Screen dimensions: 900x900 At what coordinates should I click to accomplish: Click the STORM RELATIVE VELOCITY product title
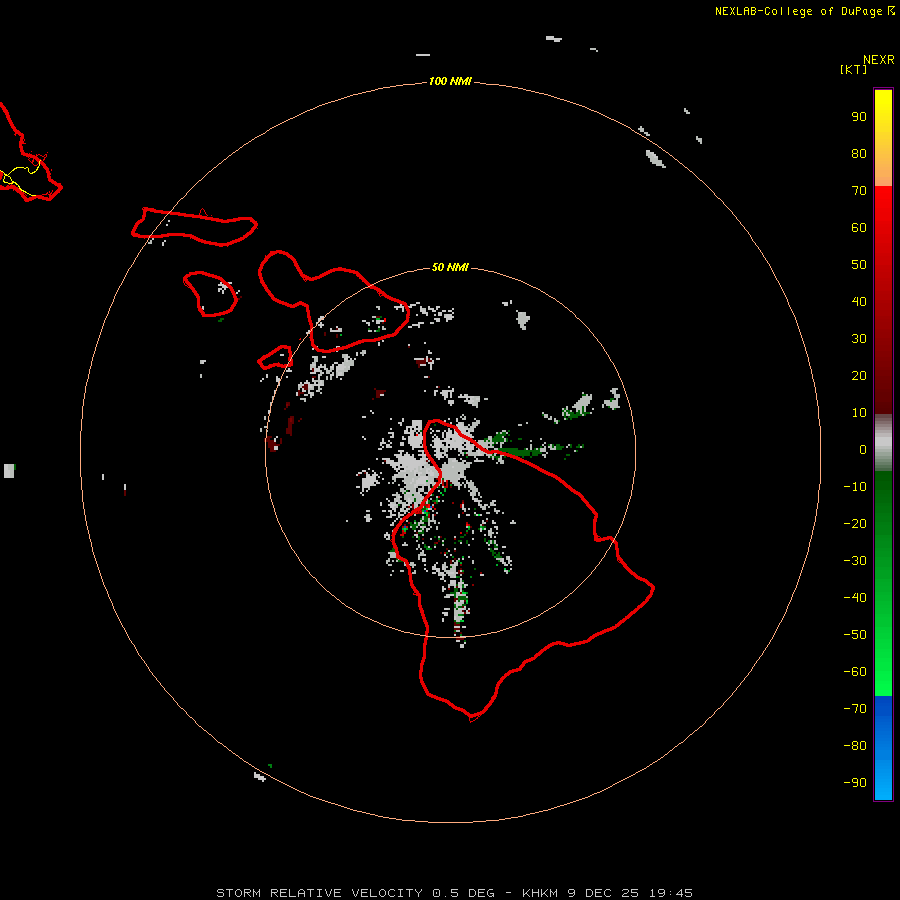coord(321,893)
